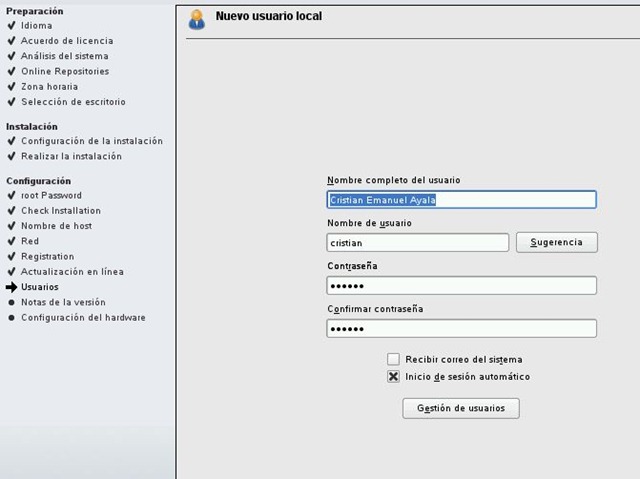Click the Nuevo usuario local title
Viewport: 640px width, 479px height.
(269, 16)
